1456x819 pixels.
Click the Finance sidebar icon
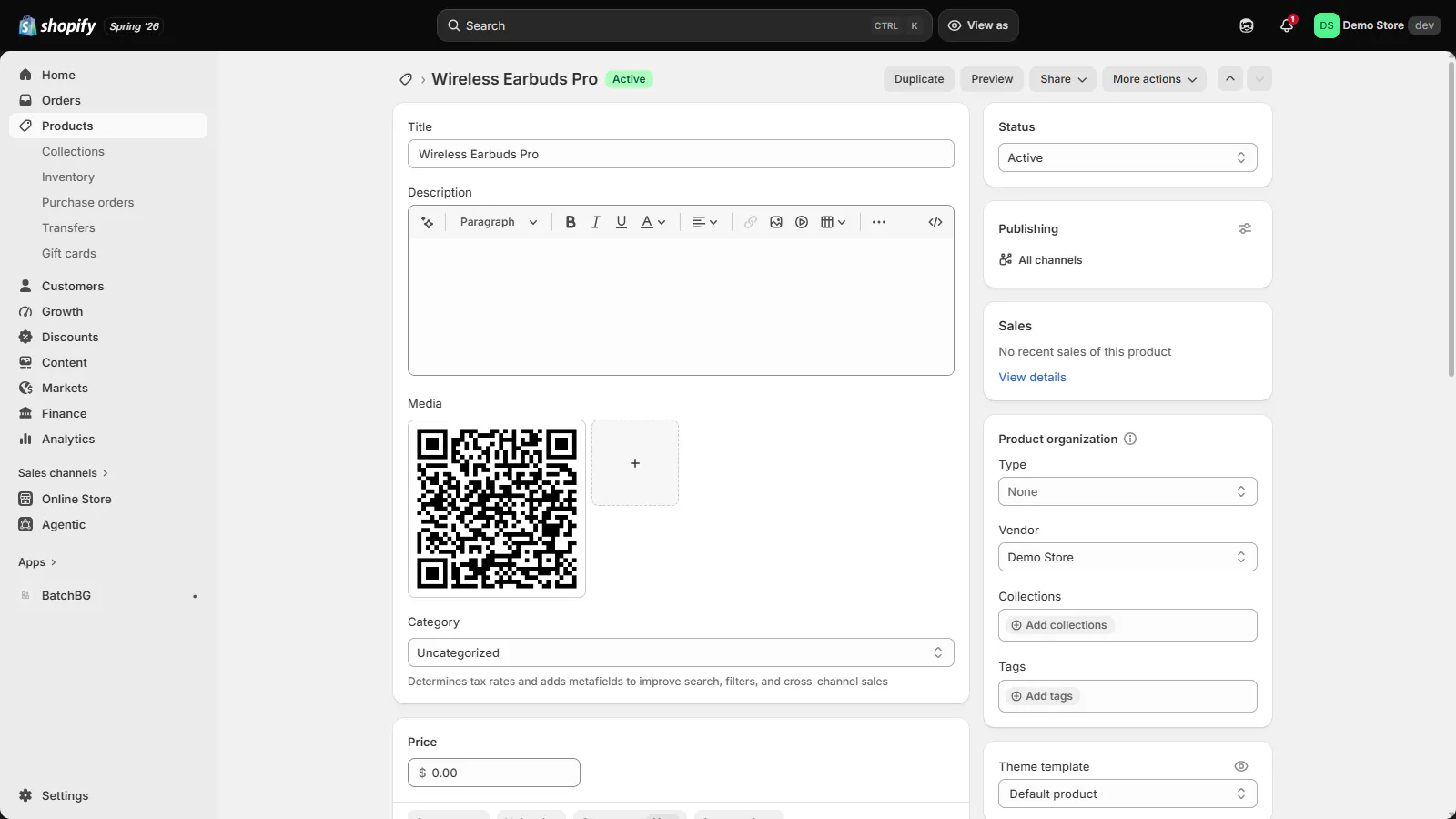click(25, 413)
